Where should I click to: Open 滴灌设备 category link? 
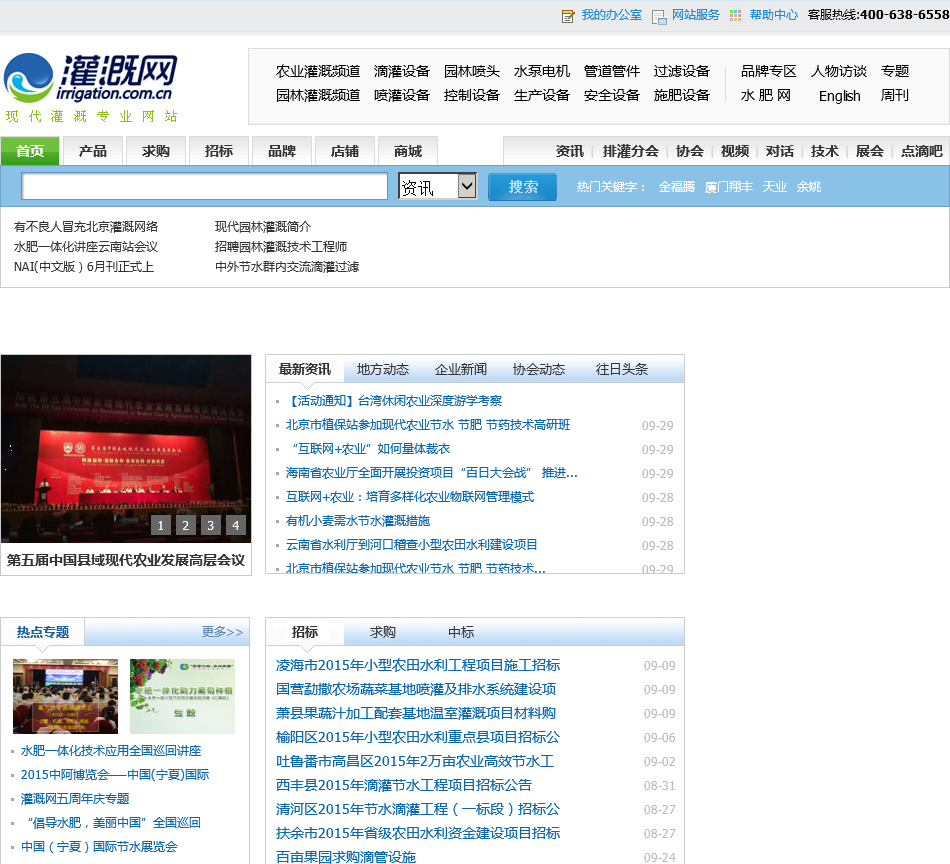(x=402, y=71)
